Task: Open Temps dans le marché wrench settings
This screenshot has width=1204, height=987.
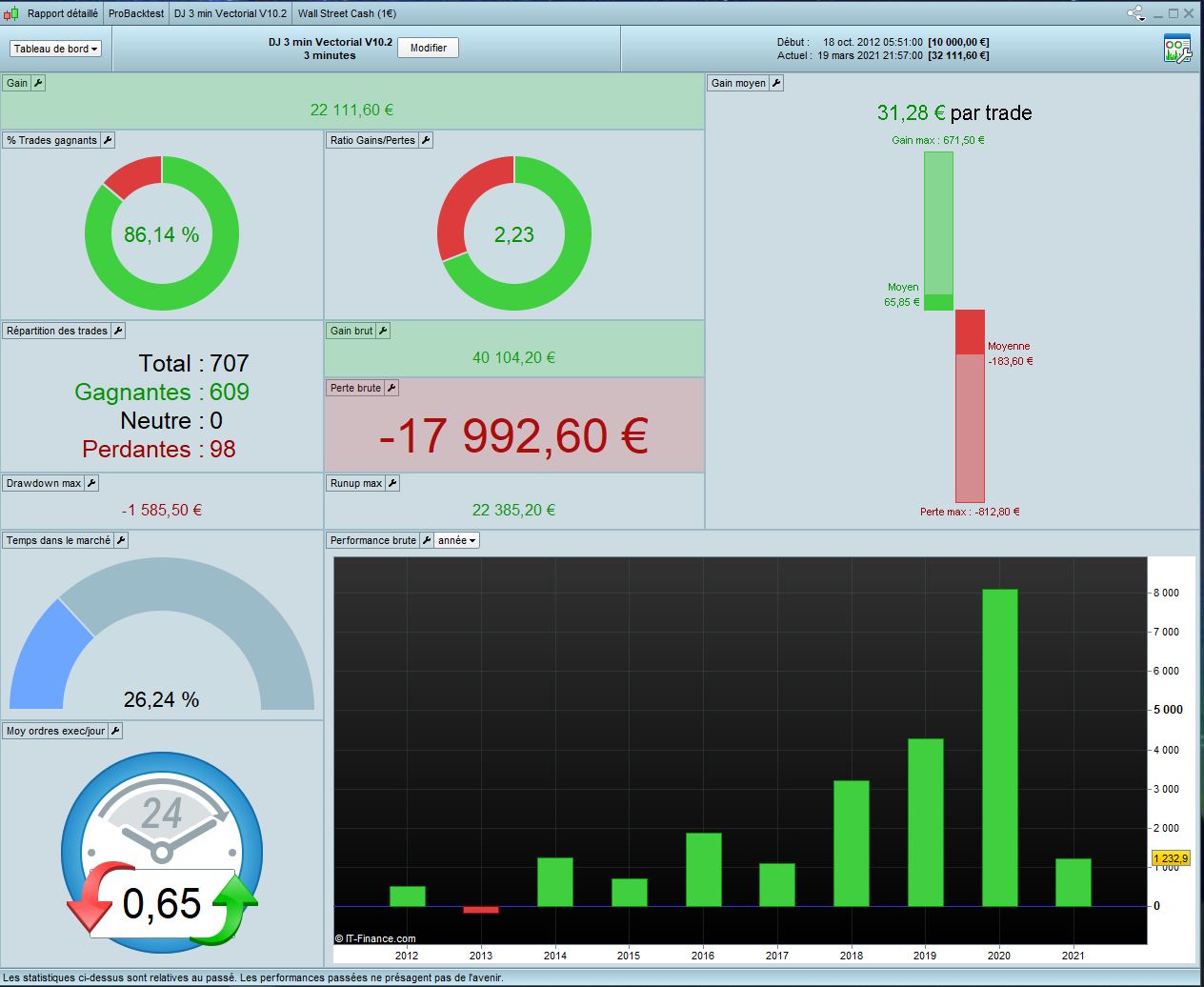Action: (121, 540)
